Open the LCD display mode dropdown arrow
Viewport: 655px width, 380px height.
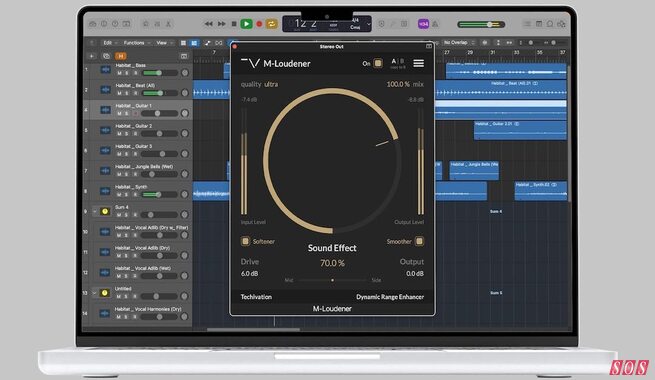point(368,24)
